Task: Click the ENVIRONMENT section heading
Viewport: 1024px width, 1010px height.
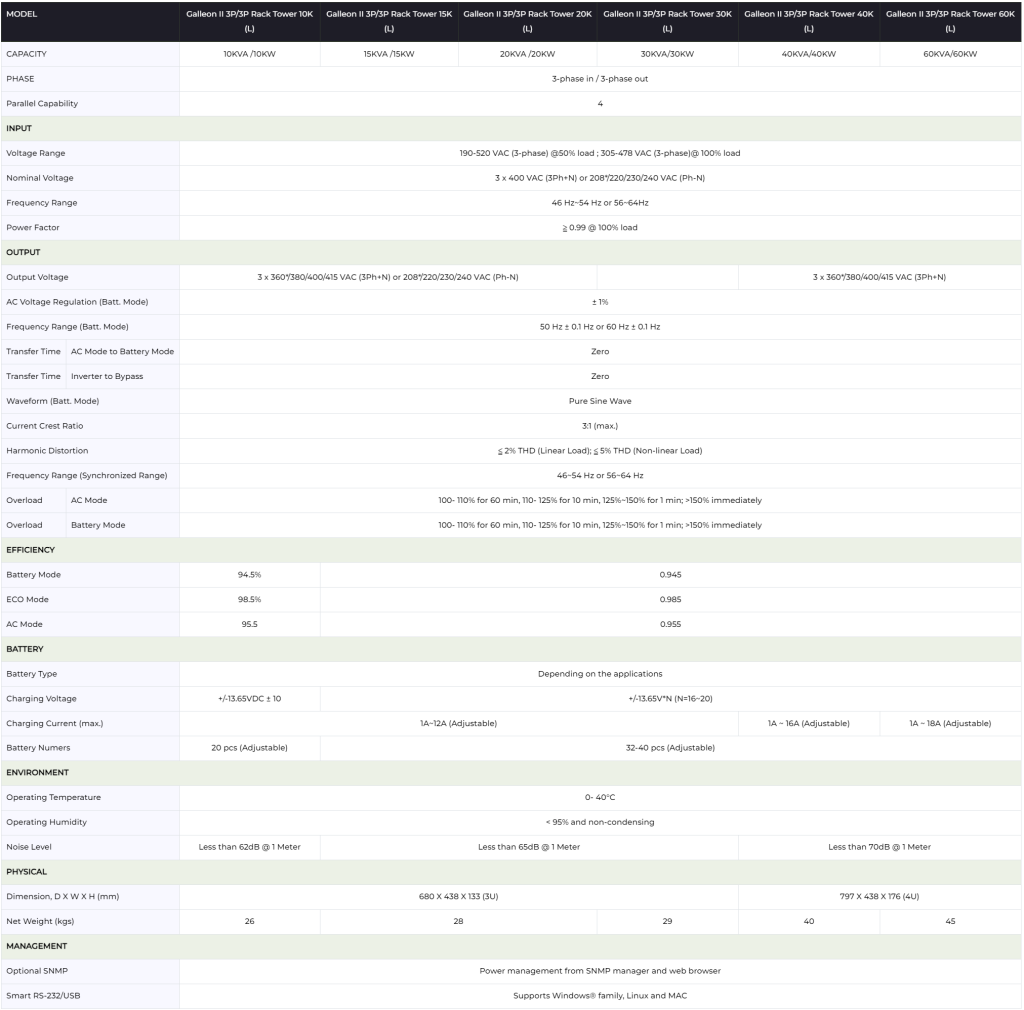Action: tap(37, 773)
